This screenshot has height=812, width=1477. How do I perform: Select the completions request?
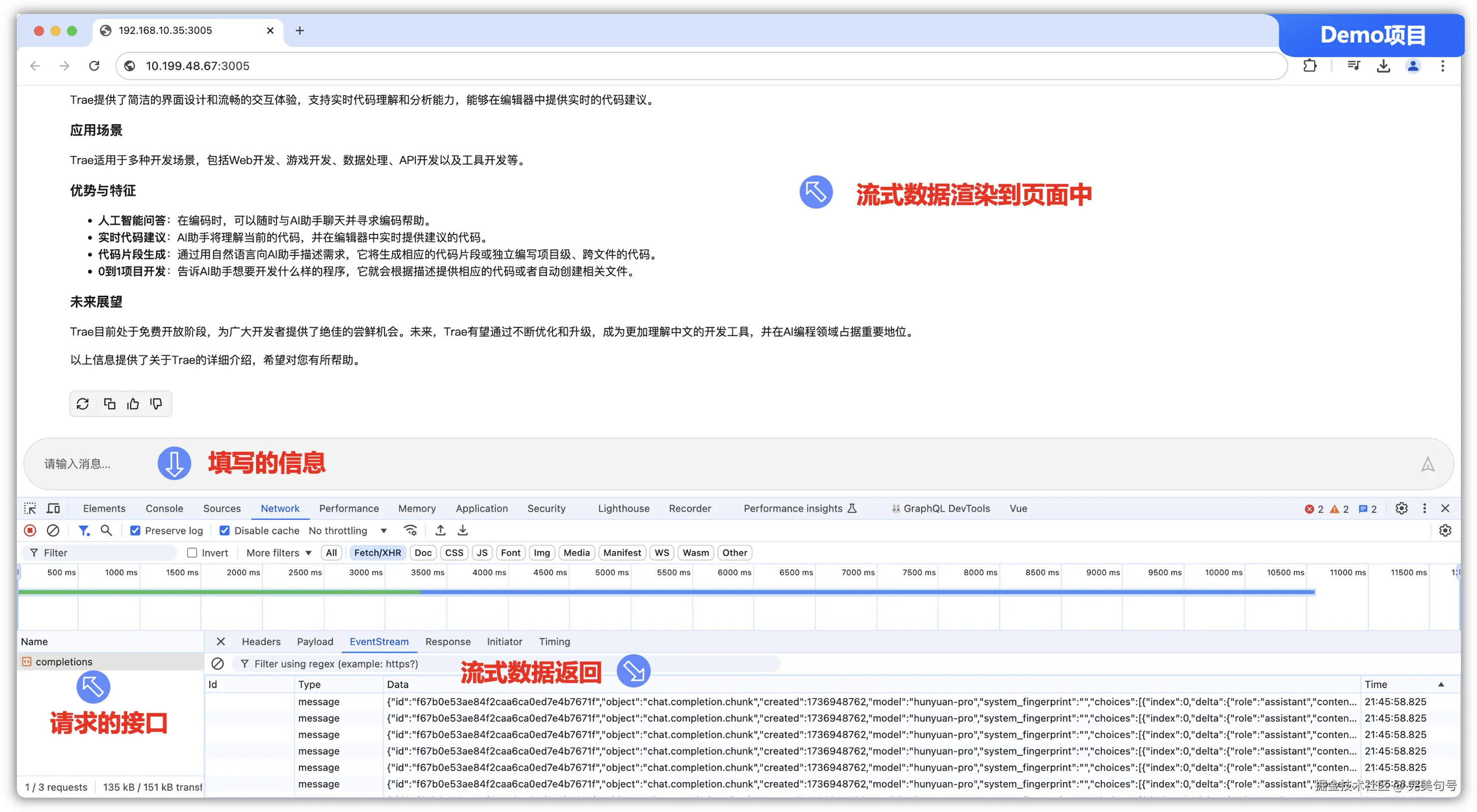[64, 662]
